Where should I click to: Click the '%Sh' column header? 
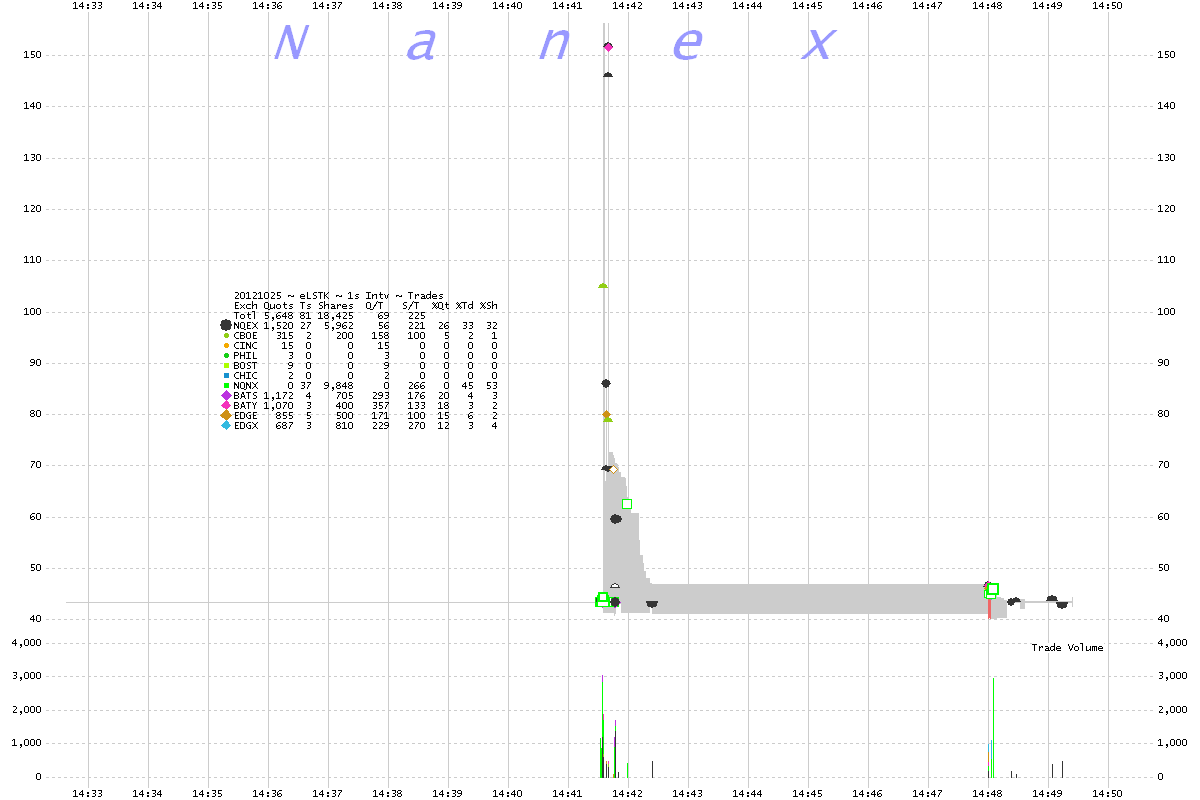[488, 306]
